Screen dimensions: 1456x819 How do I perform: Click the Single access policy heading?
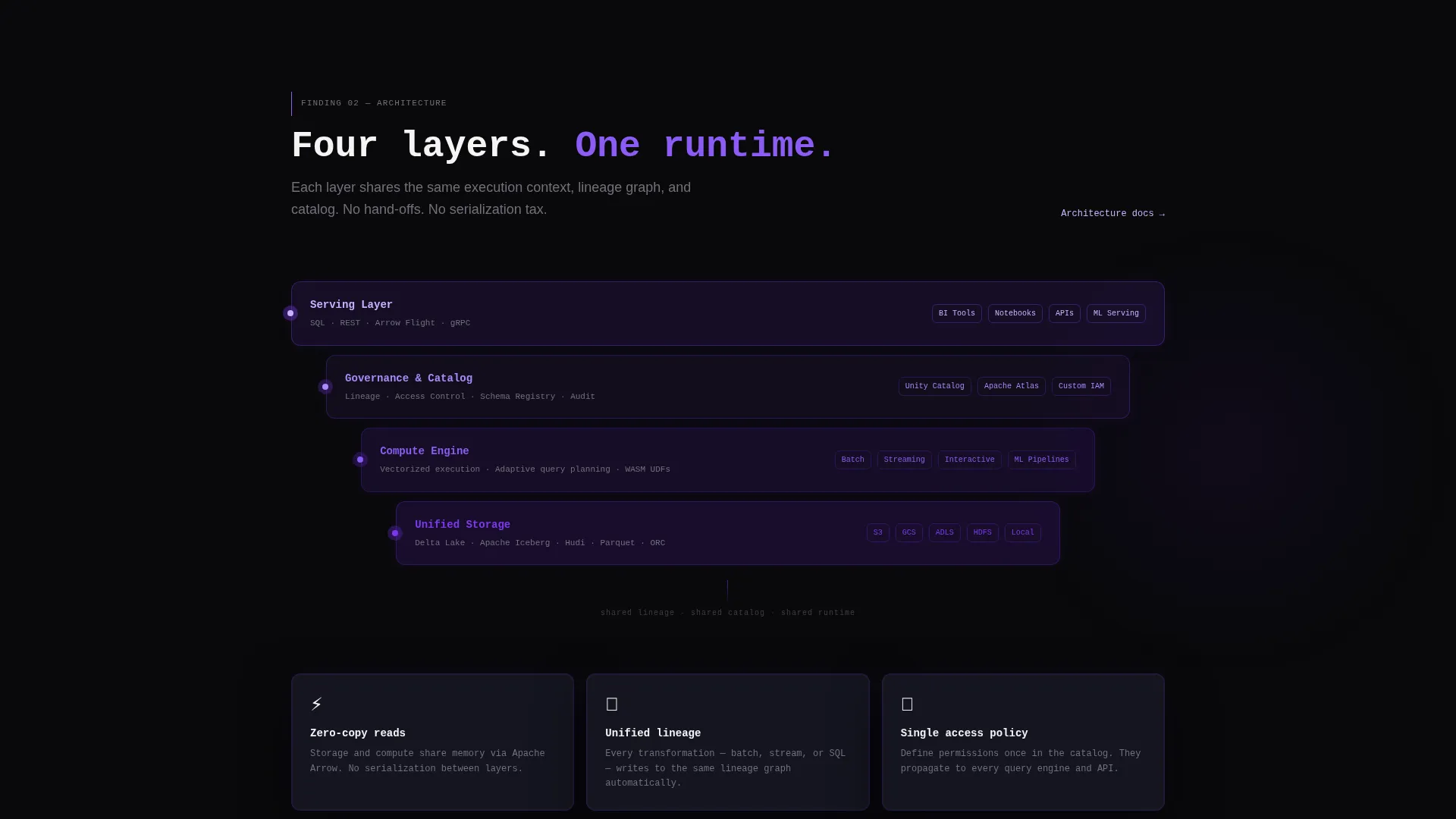(x=964, y=733)
